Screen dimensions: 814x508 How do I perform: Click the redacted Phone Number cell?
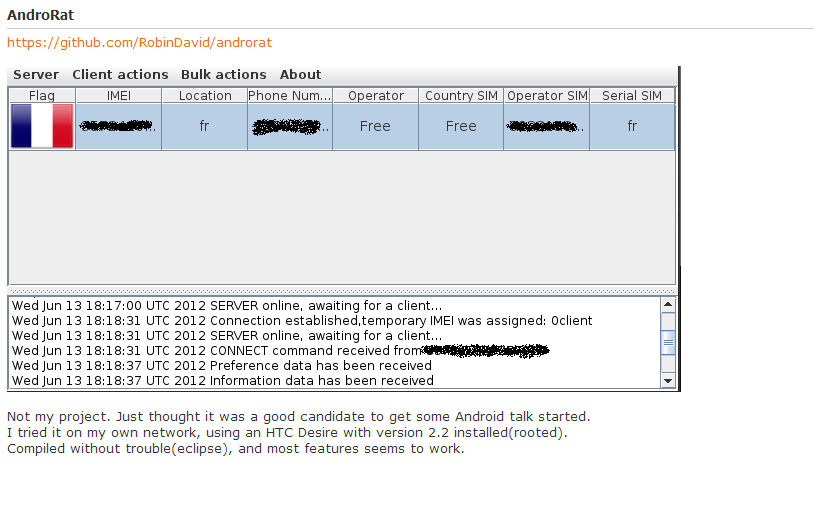pos(290,127)
